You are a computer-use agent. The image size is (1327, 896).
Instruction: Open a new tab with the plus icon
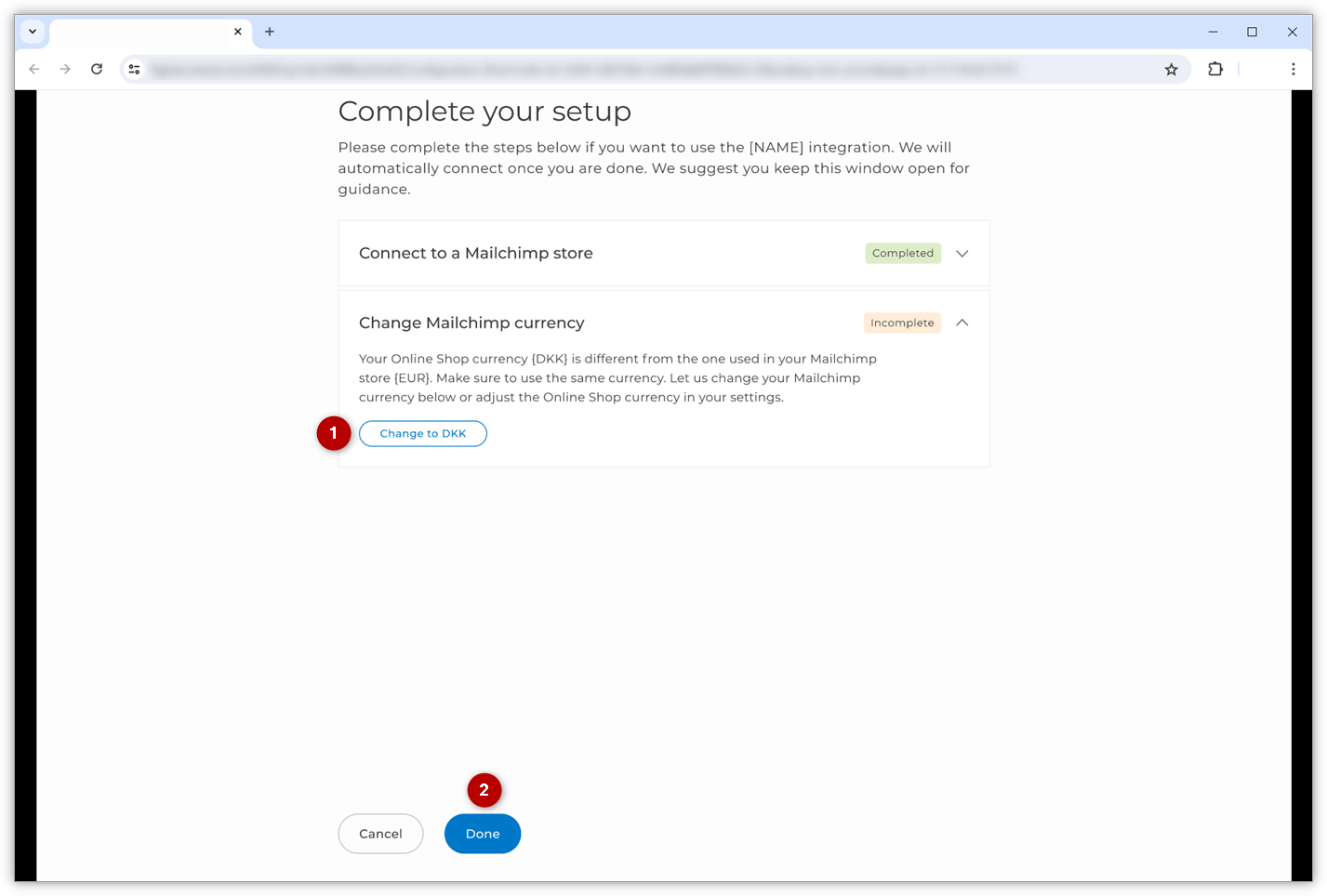pos(270,31)
